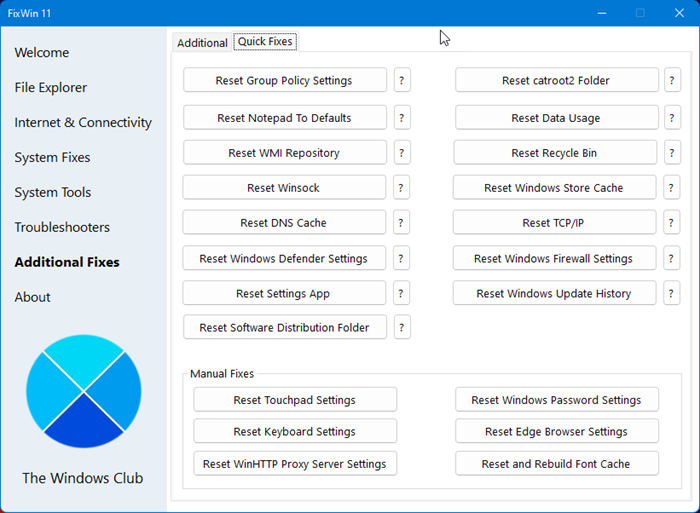
Task: Click Reset Windows Firewall Settings
Action: (x=554, y=258)
